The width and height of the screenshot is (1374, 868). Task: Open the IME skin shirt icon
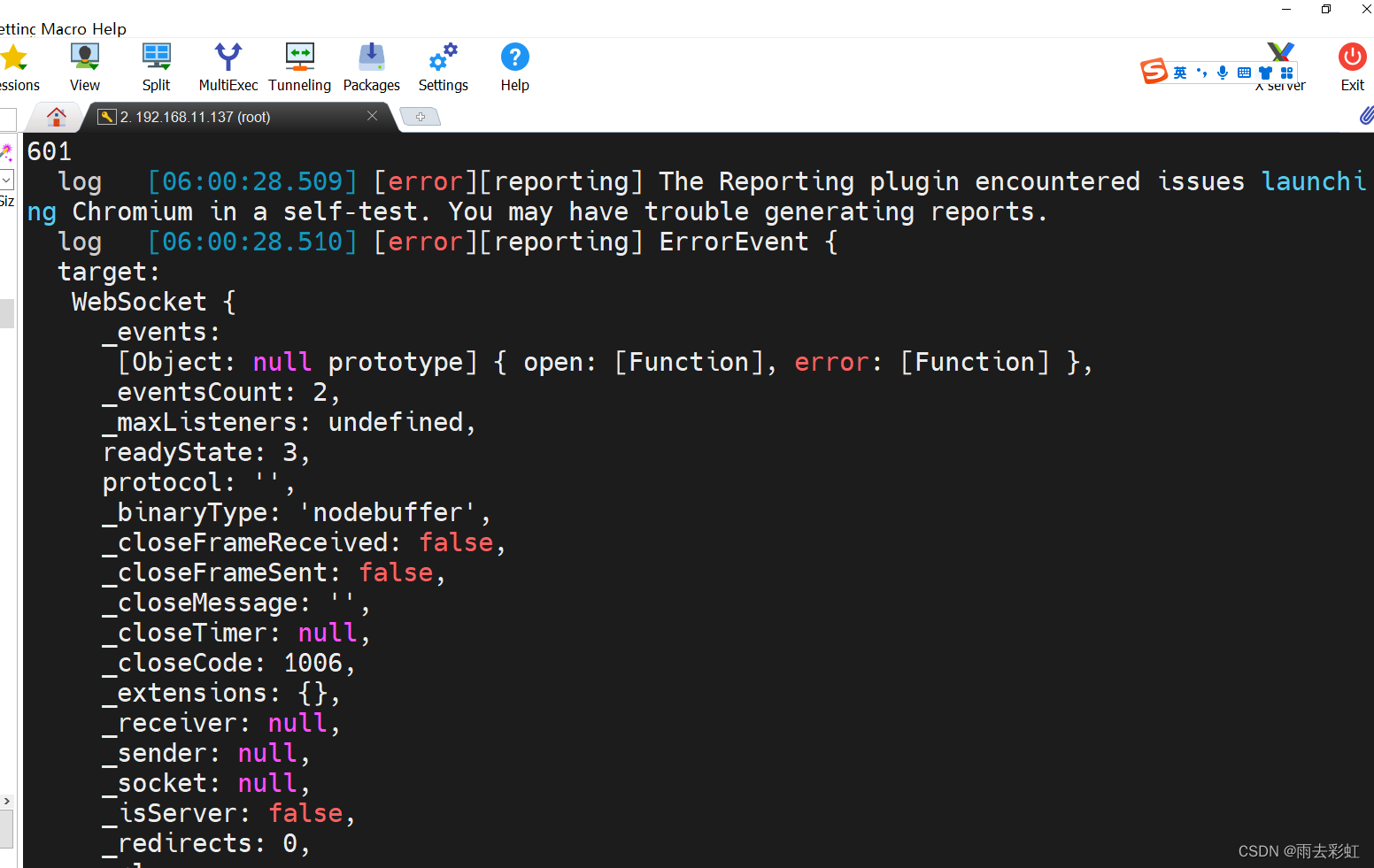(x=1265, y=73)
